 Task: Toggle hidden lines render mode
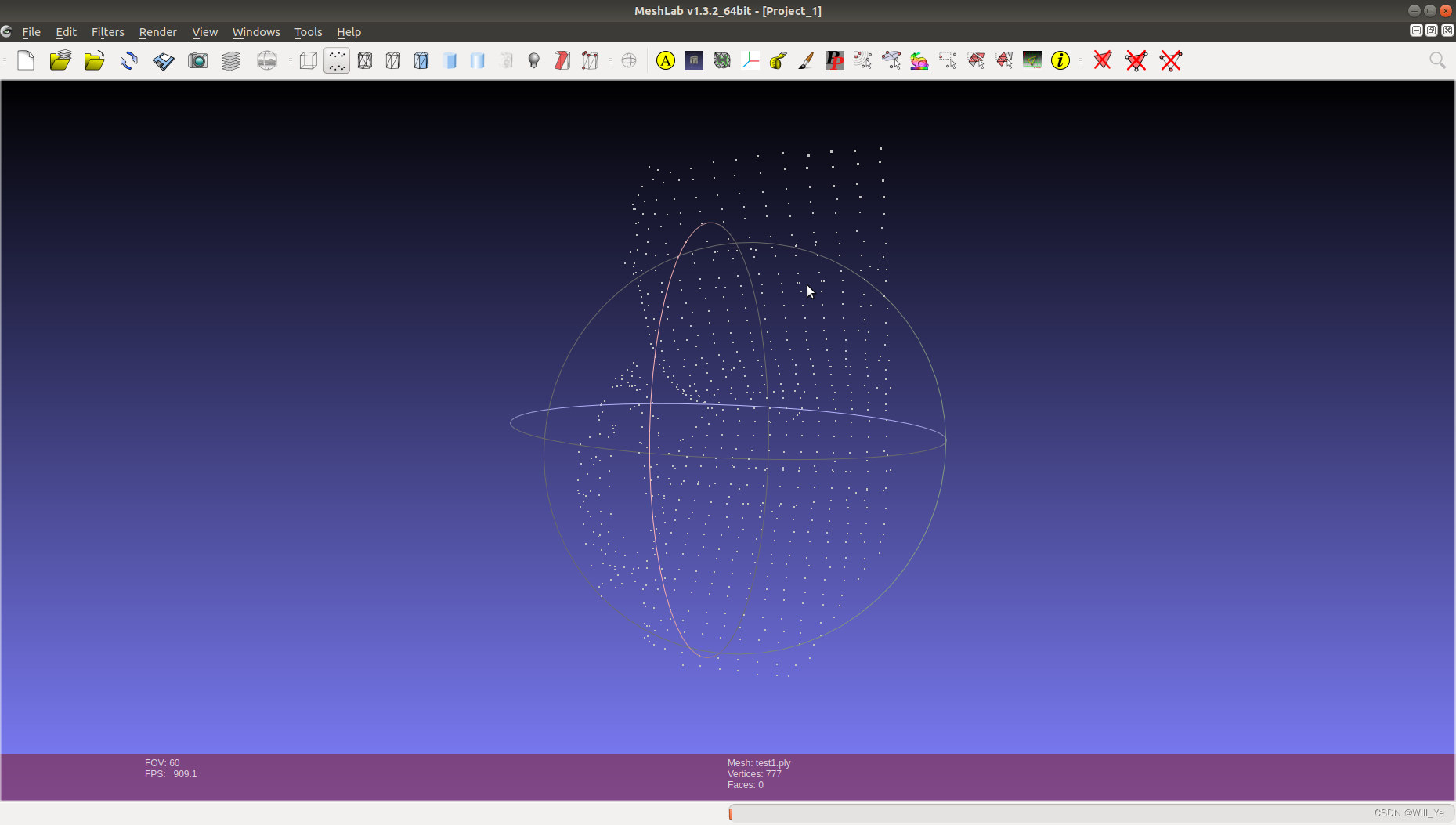coord(393,60)
